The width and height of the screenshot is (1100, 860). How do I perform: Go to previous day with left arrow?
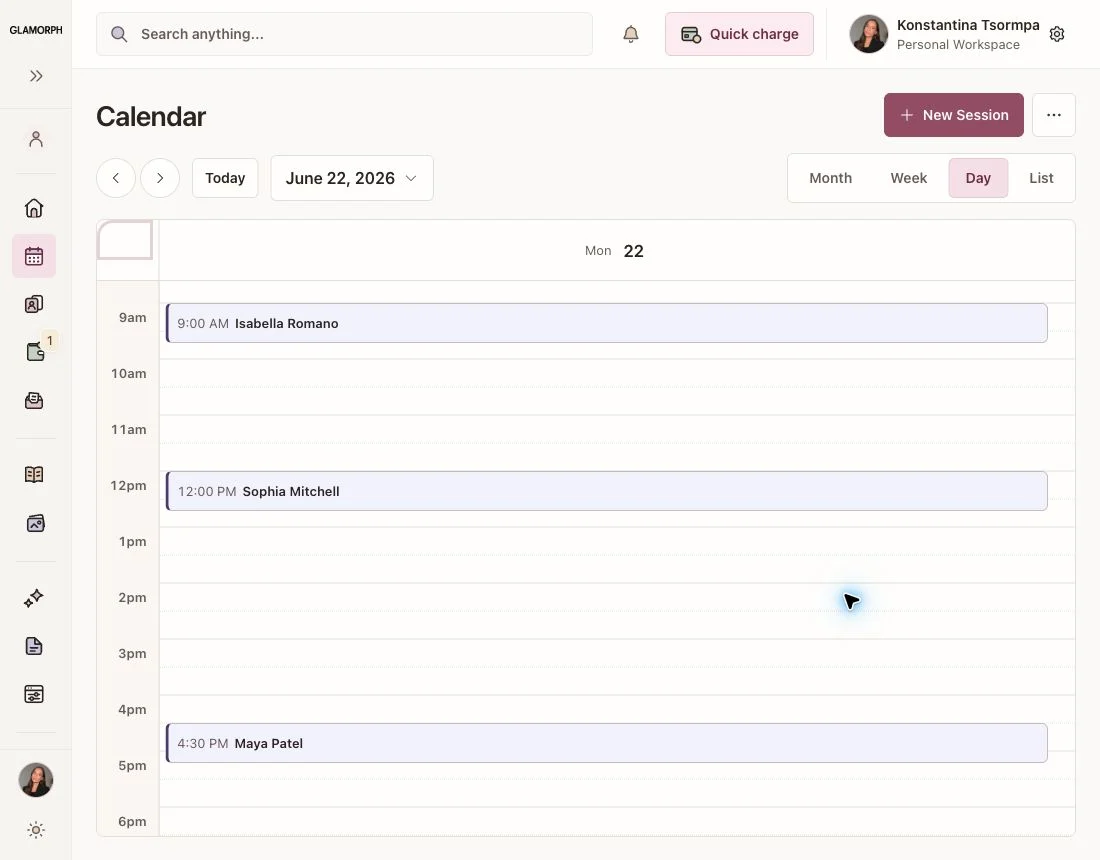tap(116, 178)
